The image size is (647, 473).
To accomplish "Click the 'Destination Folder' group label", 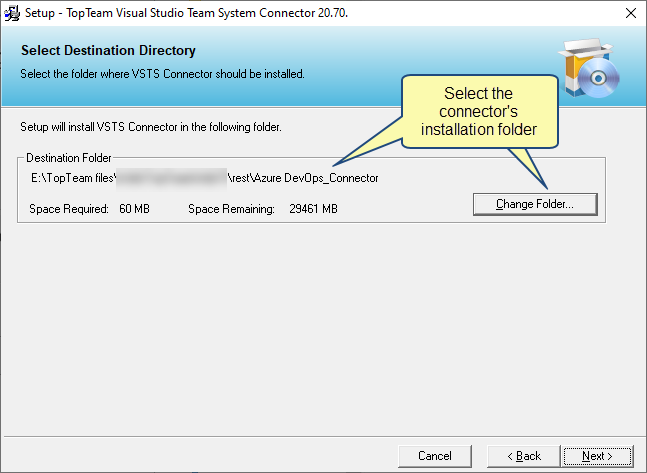I will coord(68,158).
